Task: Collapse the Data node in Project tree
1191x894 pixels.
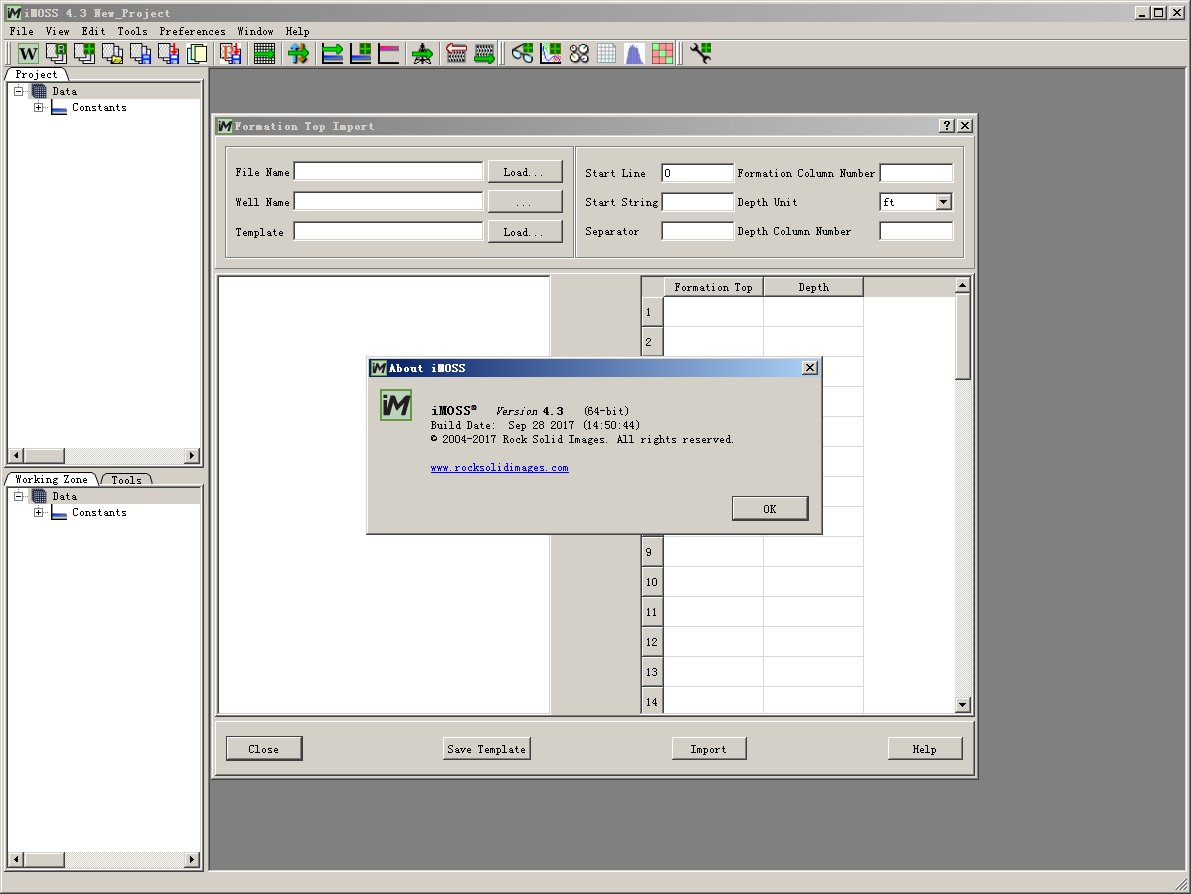Action: [x=19, y=91]
